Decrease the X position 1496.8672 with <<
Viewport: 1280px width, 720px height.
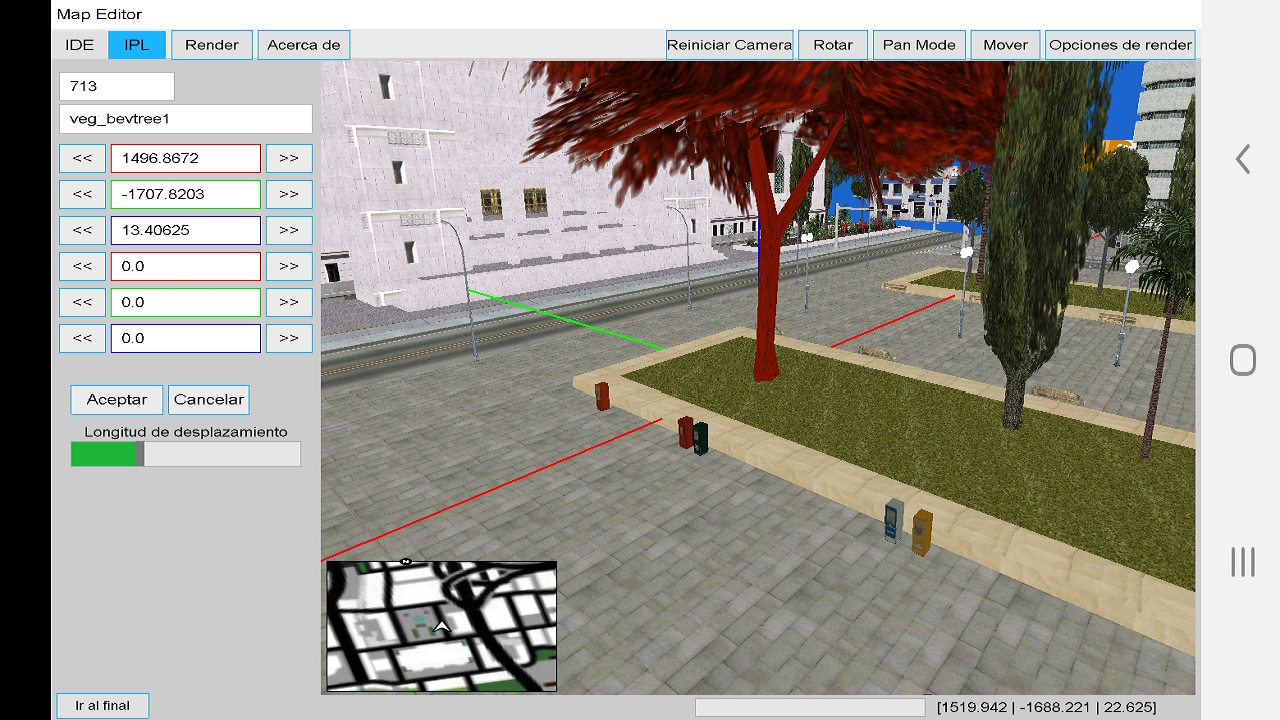pyautogui.click(x=82, y=158)
